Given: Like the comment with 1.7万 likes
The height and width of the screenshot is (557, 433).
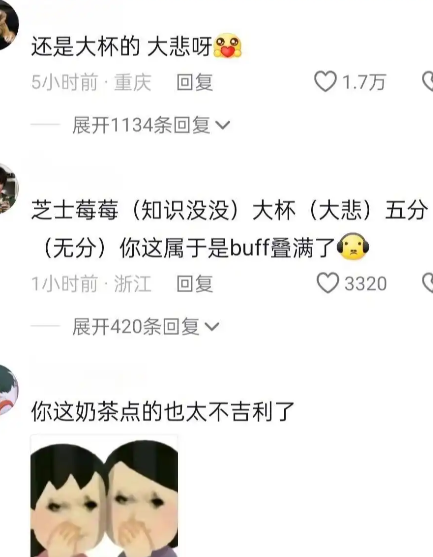Looking at the screenshot, I should click(325, 81).
